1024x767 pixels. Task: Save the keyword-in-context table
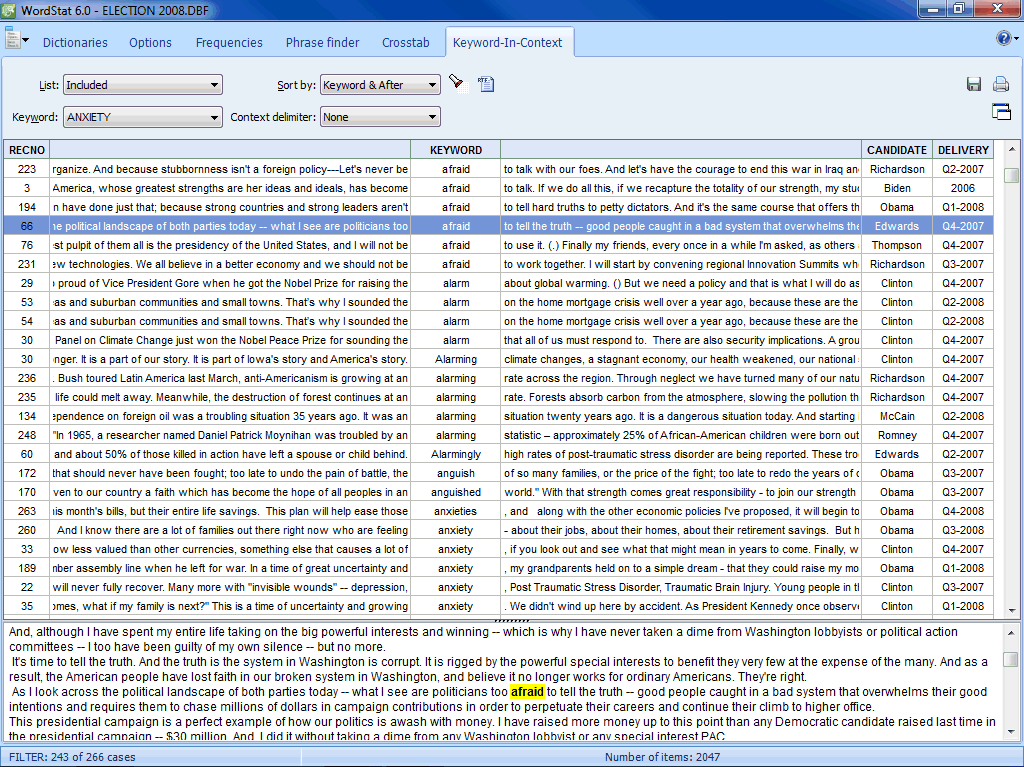pyautogui.click(x=974, y=84)
